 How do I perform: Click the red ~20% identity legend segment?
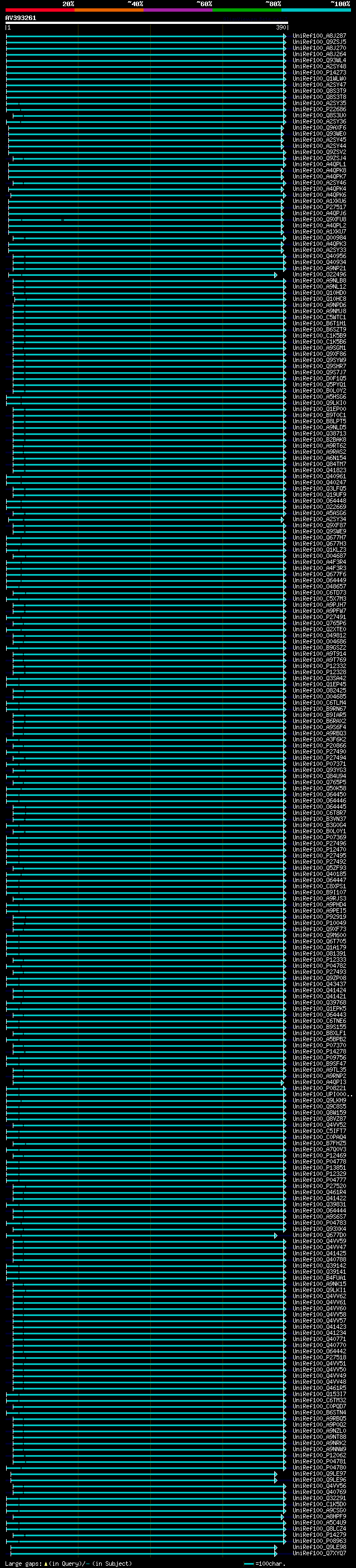click(x=39, y=10)
